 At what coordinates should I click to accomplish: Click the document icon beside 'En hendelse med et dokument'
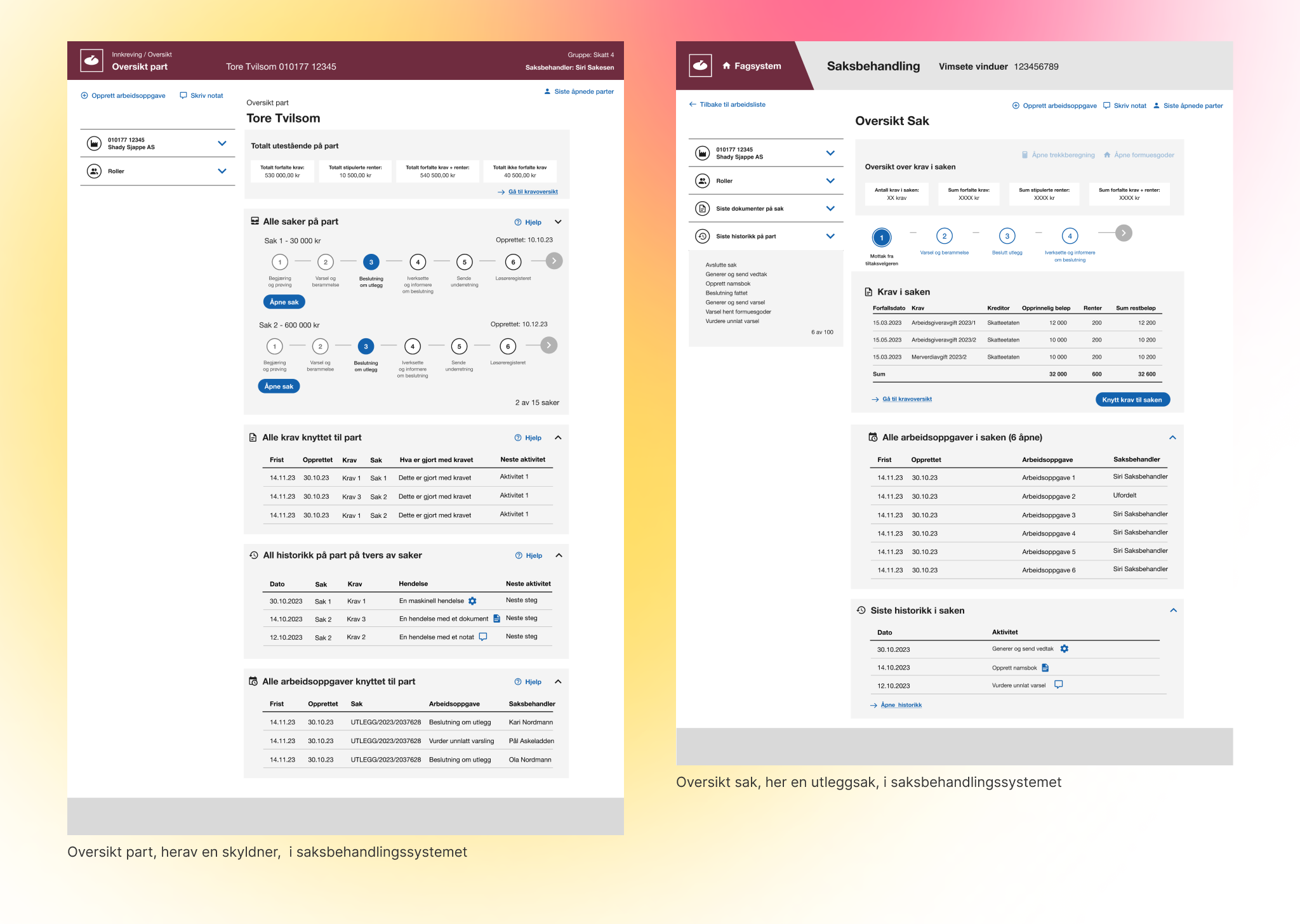(x=497, y=619)
